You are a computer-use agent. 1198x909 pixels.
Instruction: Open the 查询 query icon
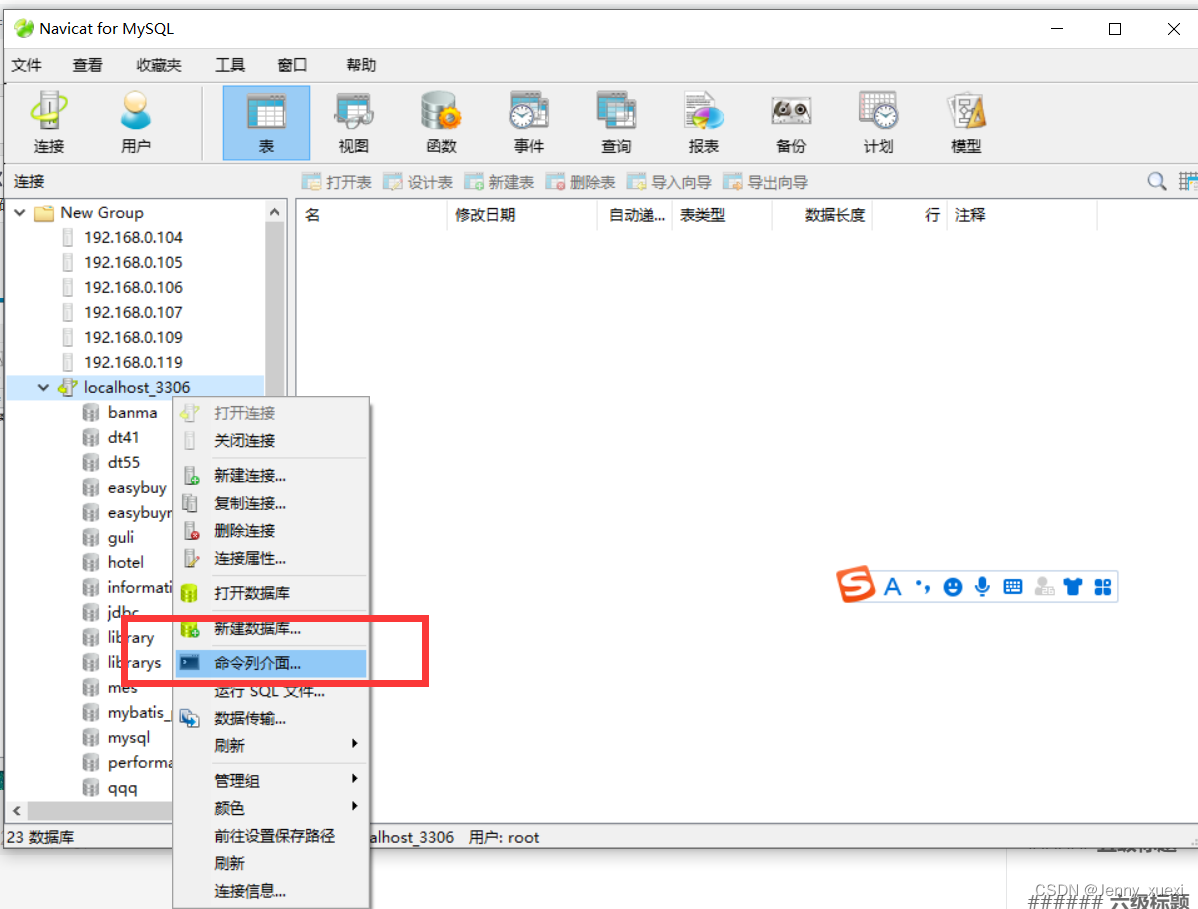616,122
